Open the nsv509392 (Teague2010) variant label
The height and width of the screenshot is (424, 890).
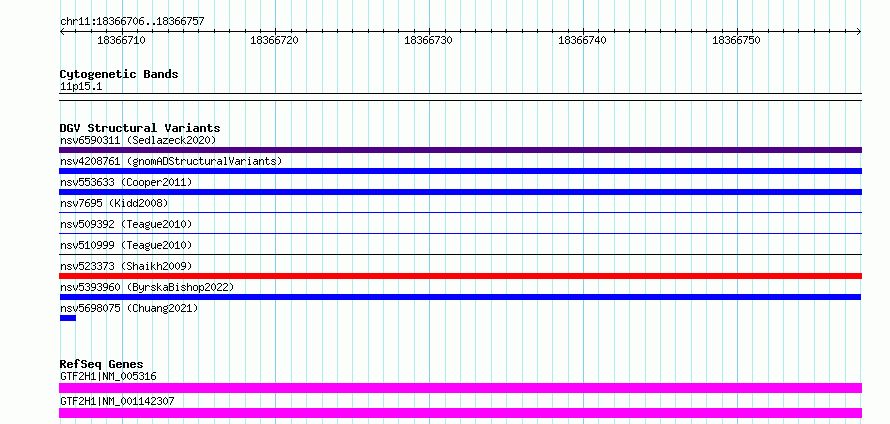126,224
